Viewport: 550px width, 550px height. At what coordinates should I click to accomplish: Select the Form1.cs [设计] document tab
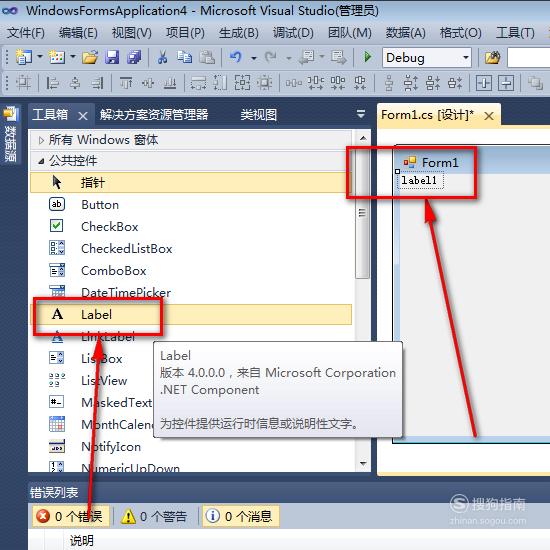[427, 115]
